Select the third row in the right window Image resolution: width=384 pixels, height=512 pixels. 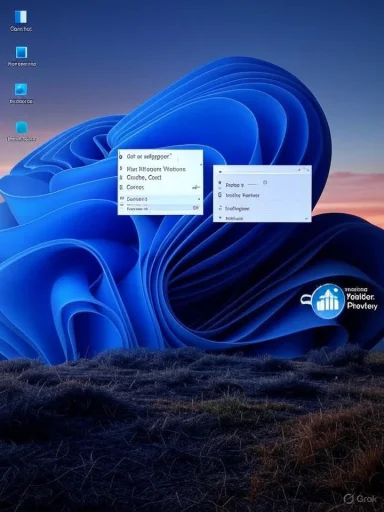tap(237, 209)
